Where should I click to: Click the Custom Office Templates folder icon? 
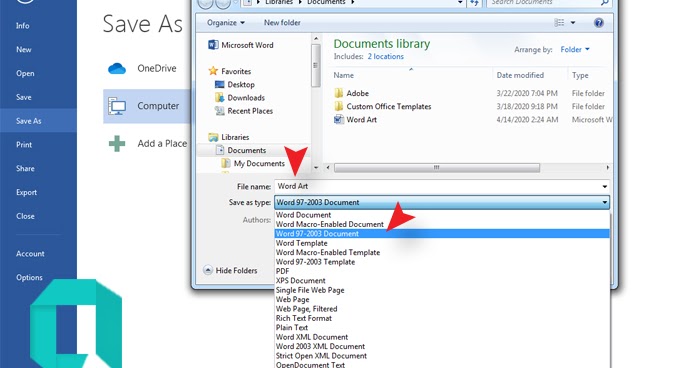pos(339,106)
